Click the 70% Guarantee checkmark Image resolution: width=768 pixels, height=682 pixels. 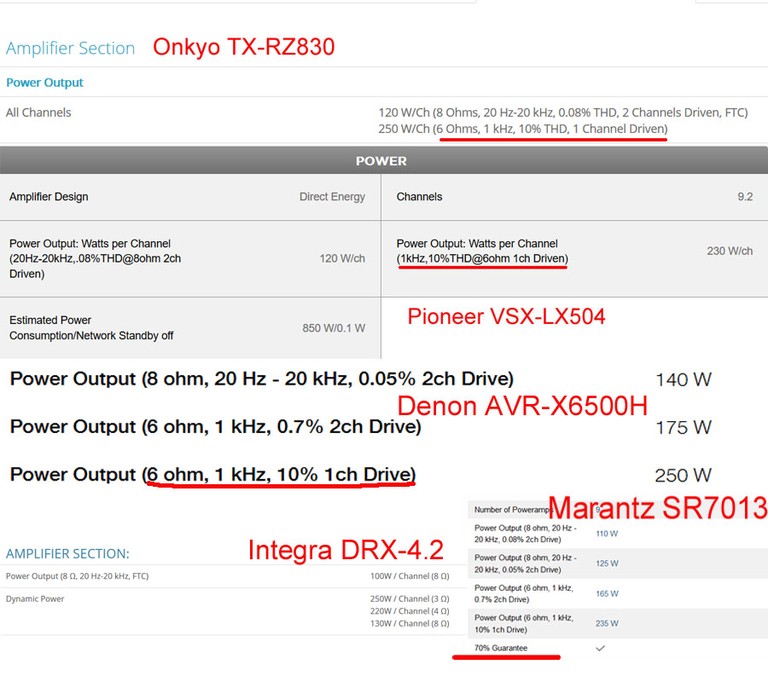[x=600, y=648]
